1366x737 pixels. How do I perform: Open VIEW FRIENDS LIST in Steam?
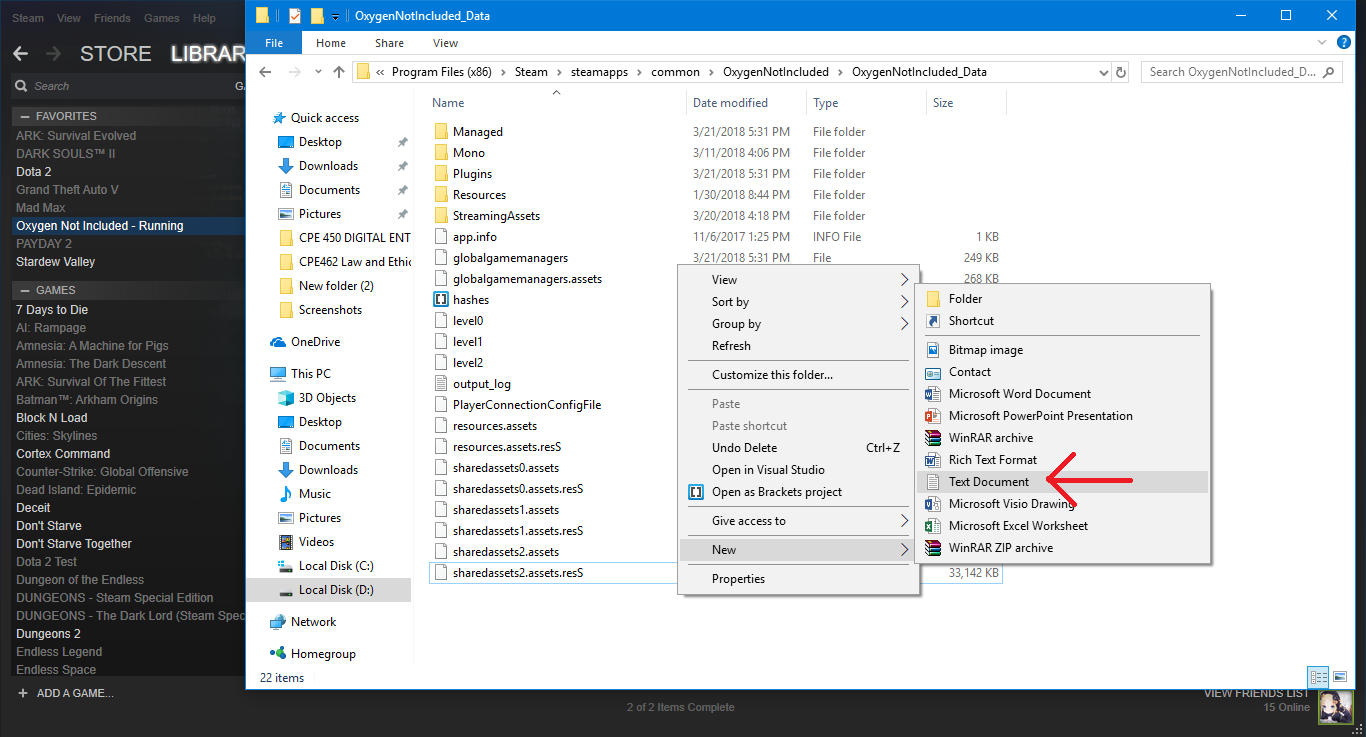pos(1256,693)
